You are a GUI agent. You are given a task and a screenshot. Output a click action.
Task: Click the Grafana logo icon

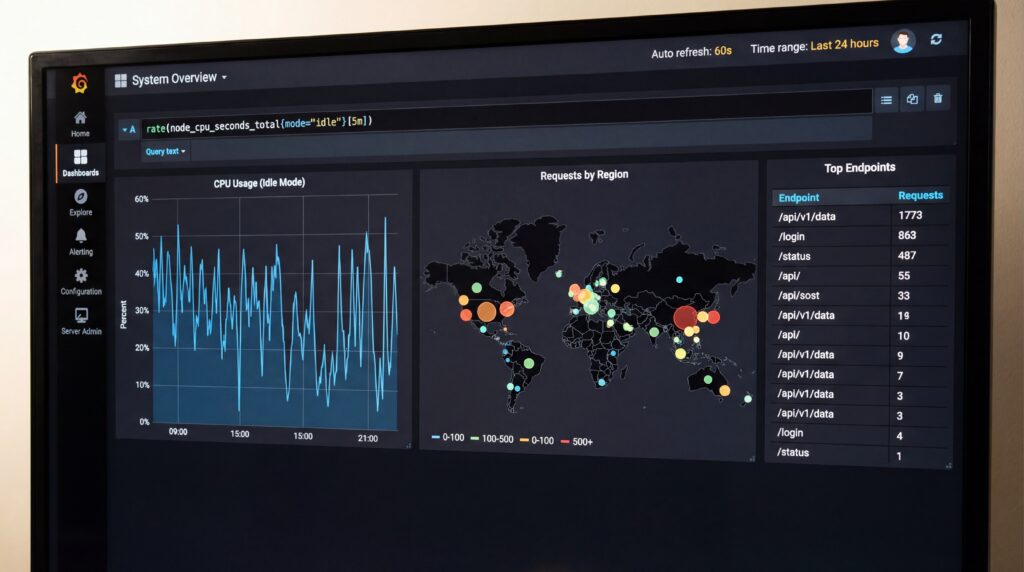[x=80, y=84]
